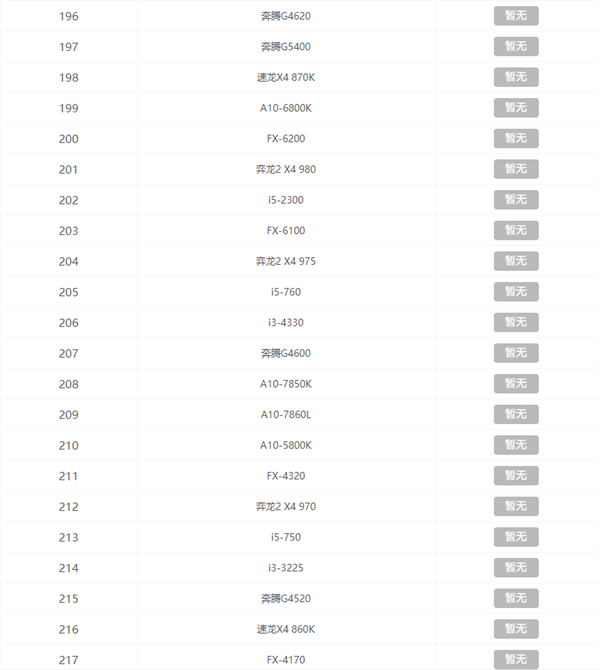Click the A10-7860L processor name
This screenshot has width=600, height=670.
pos(286,414)
